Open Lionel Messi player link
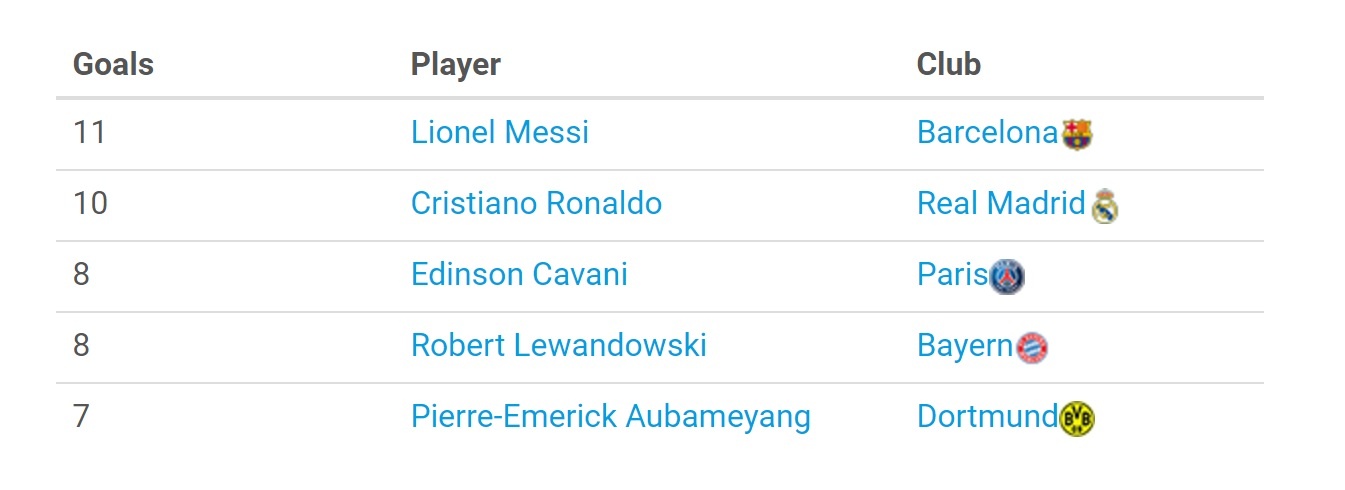The image size is (1345, 490). pyautogui.click(x=500, y=132)
